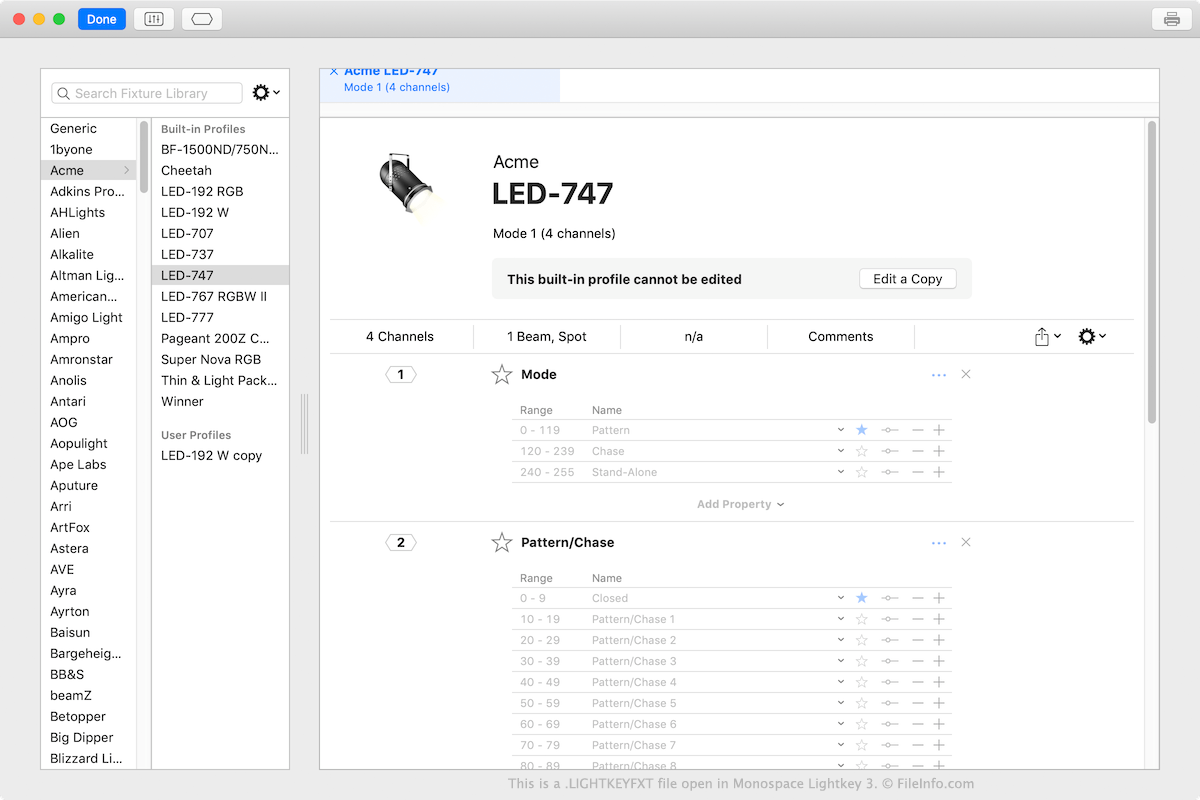Click plus icon in Closed range row
The height and width of the screenshot is (800, 1200).
coord(939,598)
